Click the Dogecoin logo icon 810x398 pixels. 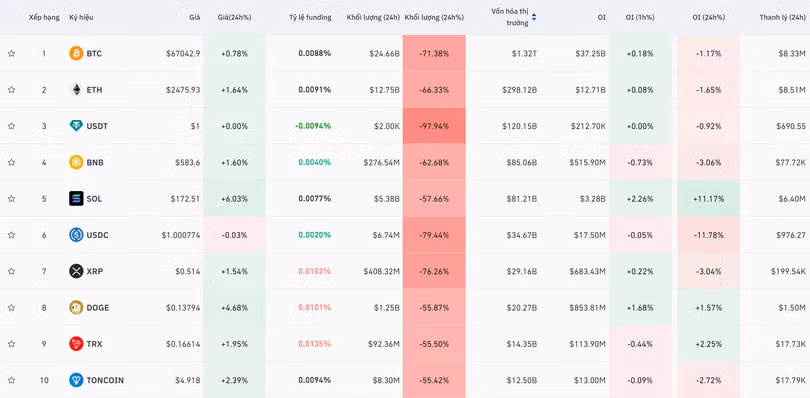[x=76, y=308]
